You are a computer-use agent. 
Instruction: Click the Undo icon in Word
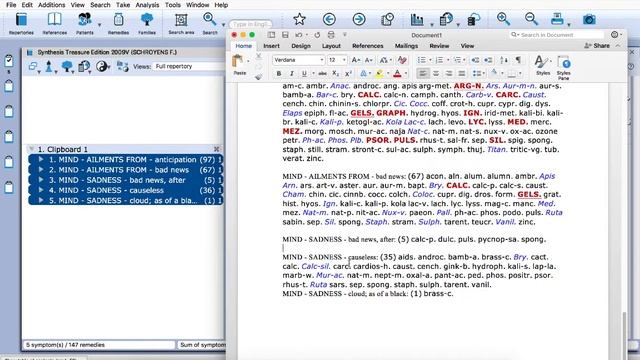[x=299, y=35]
